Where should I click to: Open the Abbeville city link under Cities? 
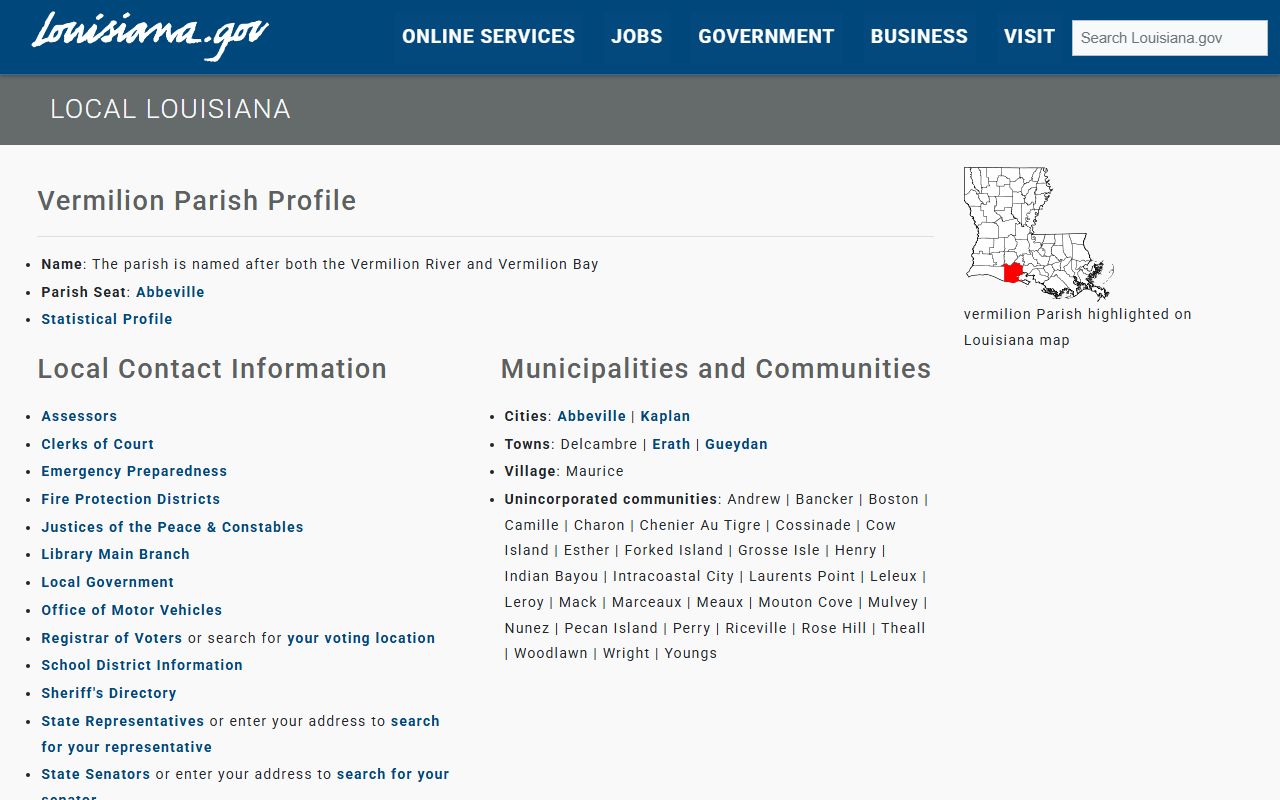pyautogui.click(x=591, y=416)
